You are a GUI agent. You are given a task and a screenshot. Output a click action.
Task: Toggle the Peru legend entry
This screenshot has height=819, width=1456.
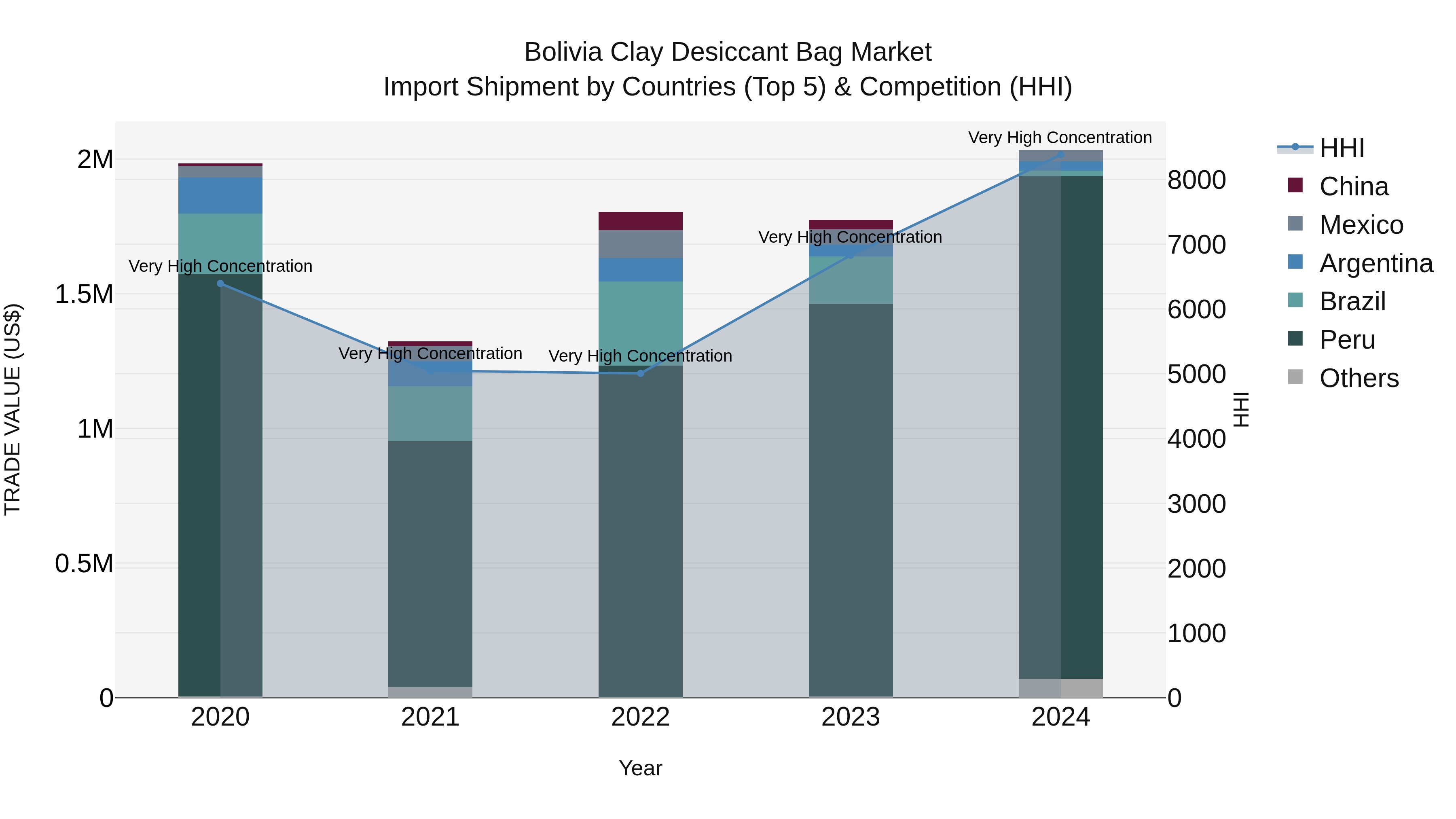tap(1331, 340)
